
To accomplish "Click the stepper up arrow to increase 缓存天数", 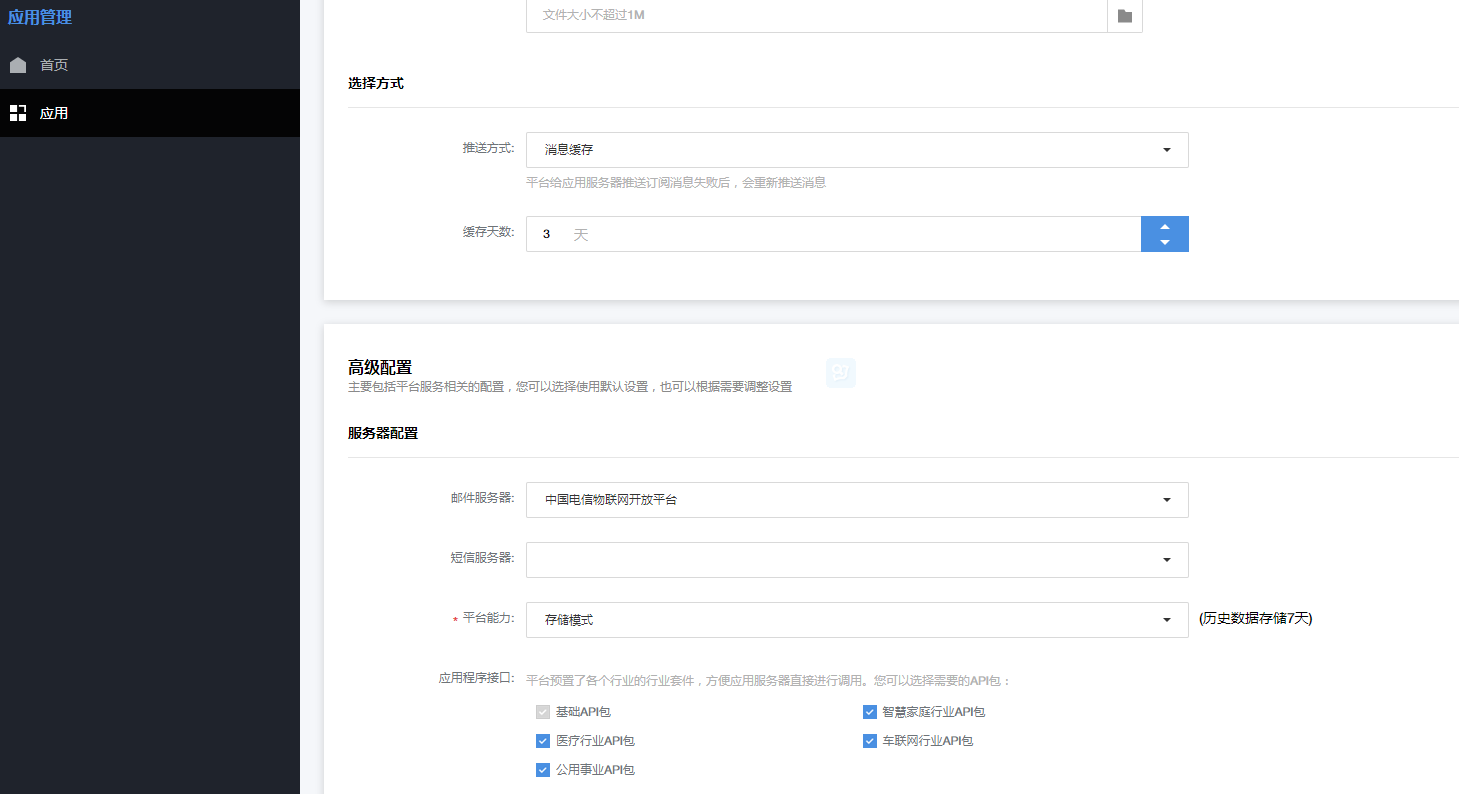I will (1164, 226).
